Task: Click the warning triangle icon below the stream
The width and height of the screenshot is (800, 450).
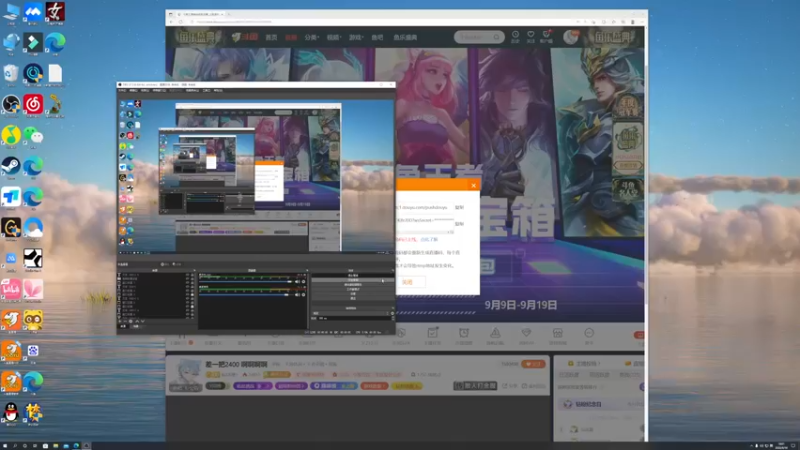Action: coord(495,334)
